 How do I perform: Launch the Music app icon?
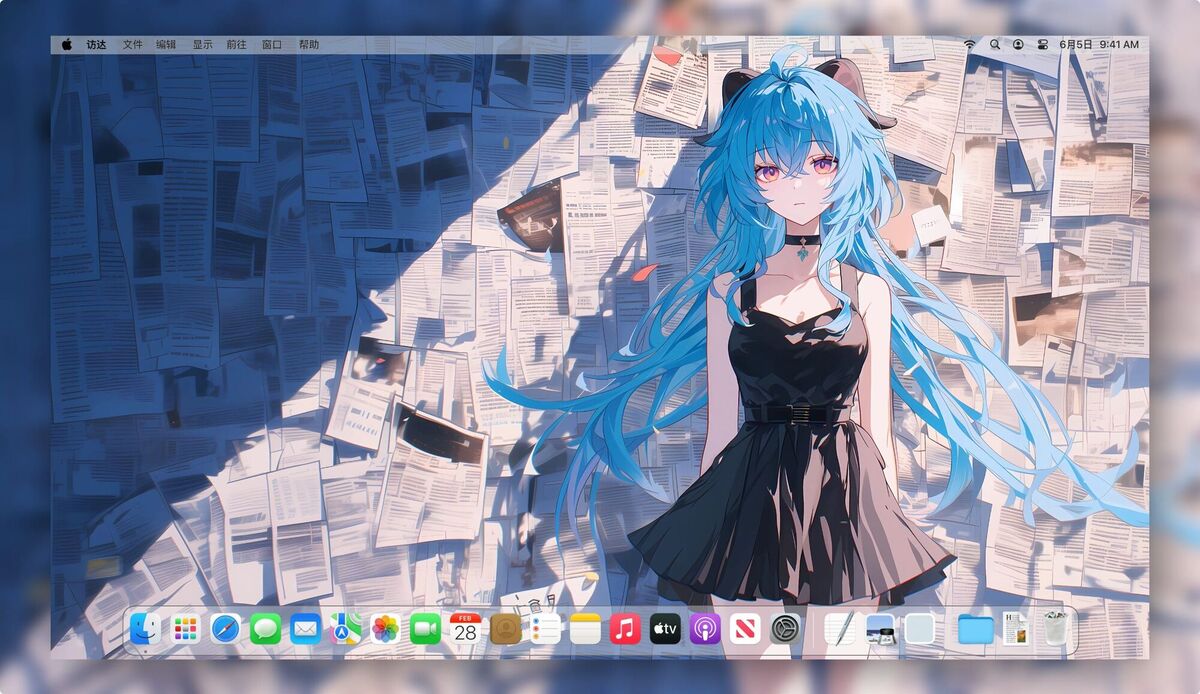(x=625, y=629)
